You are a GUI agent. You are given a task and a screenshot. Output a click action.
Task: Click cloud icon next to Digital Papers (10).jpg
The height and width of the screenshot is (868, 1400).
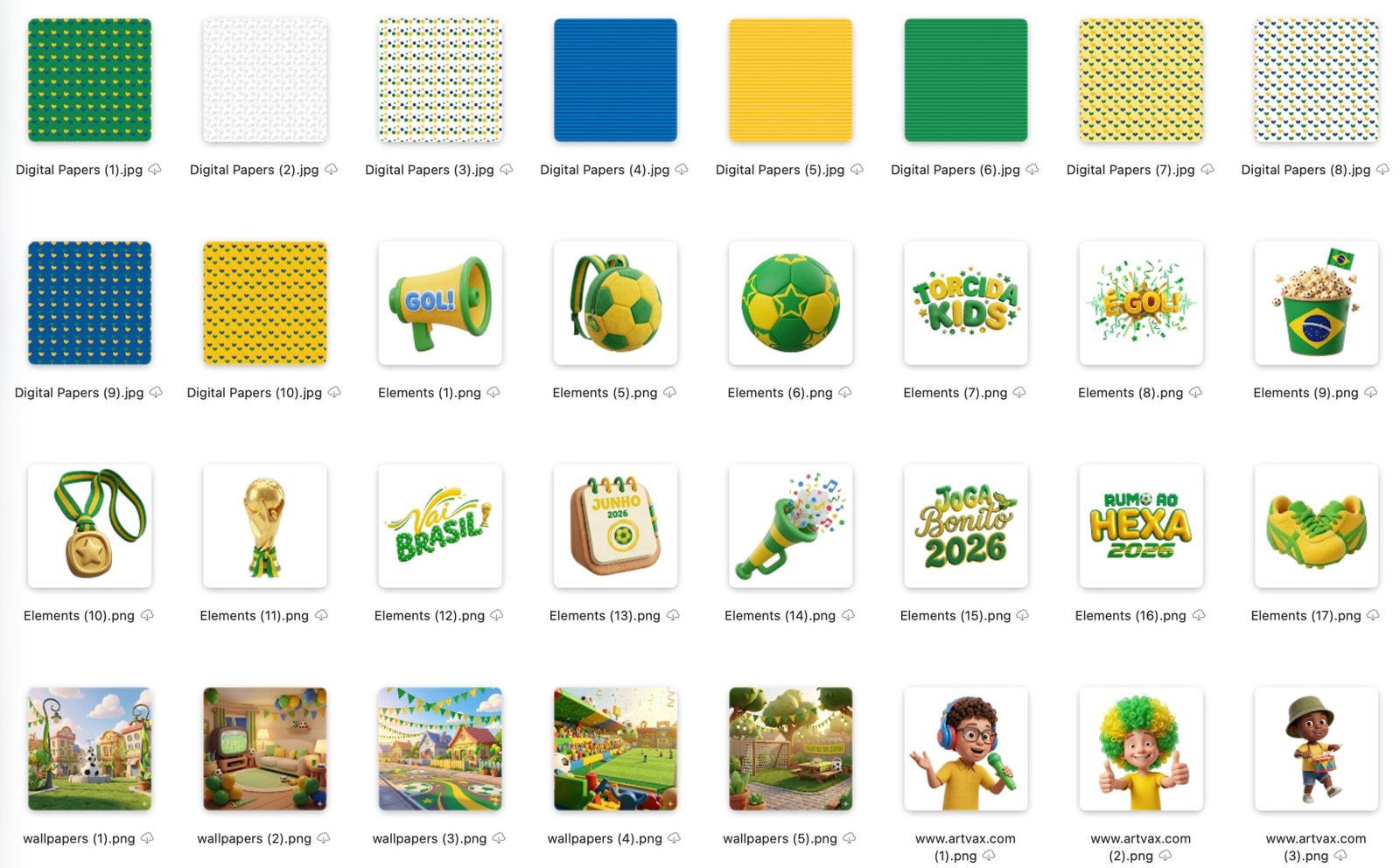(334, 393)
